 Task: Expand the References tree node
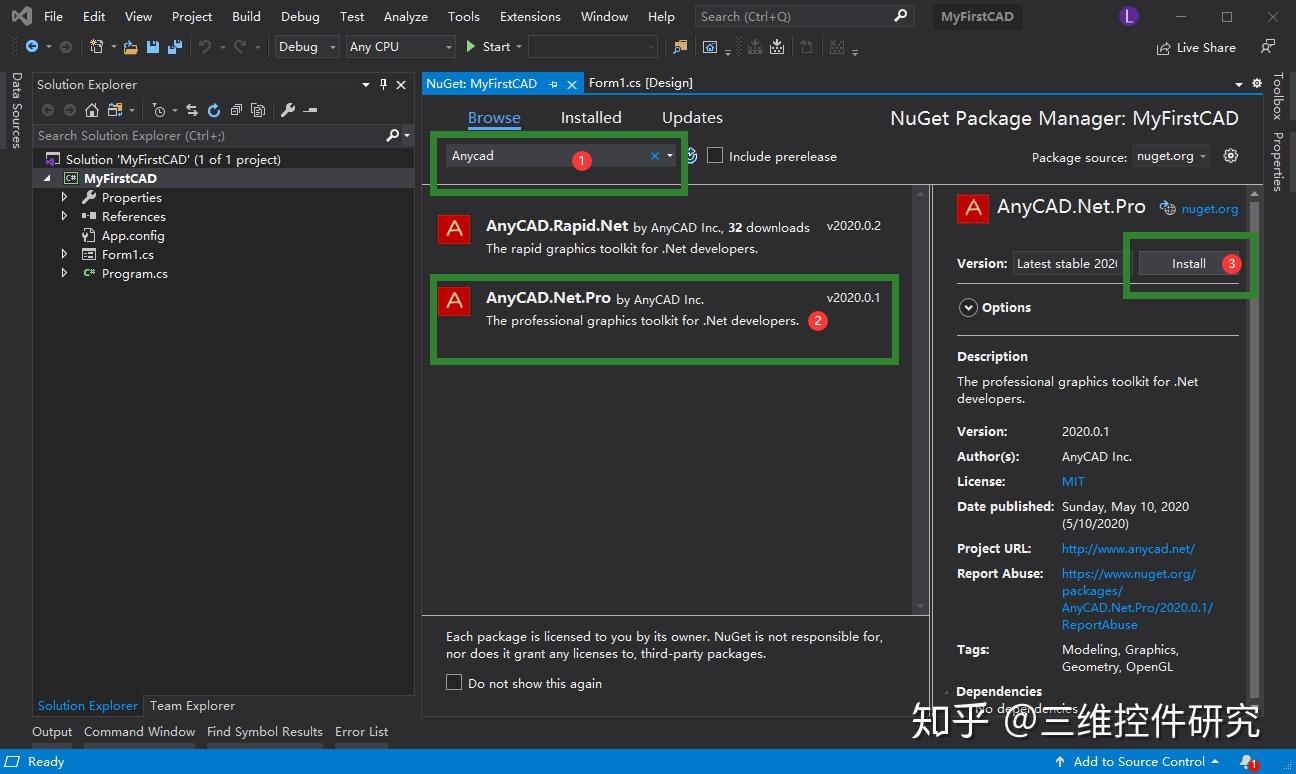point(65,216)
